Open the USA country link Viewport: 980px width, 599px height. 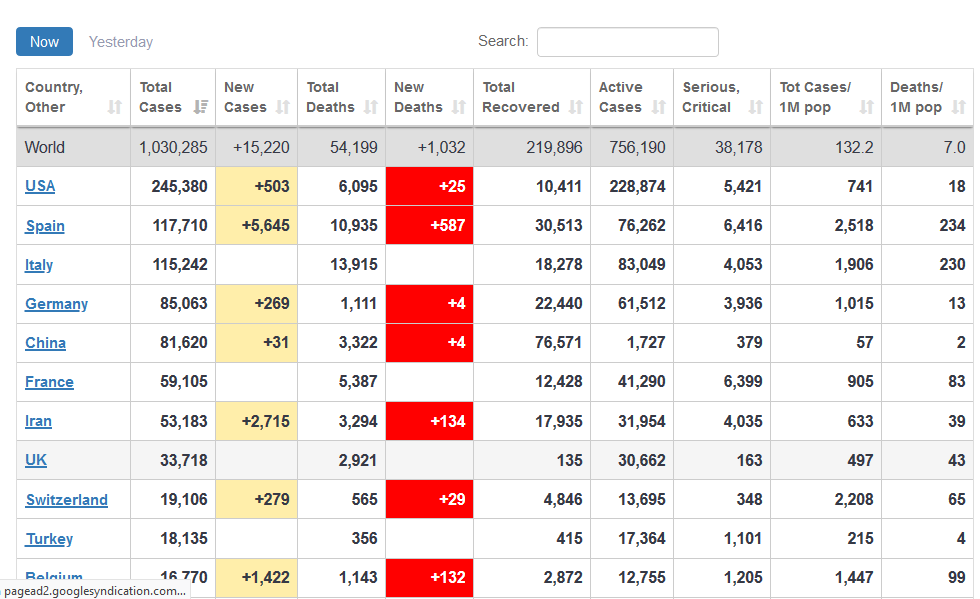[40, 186]
